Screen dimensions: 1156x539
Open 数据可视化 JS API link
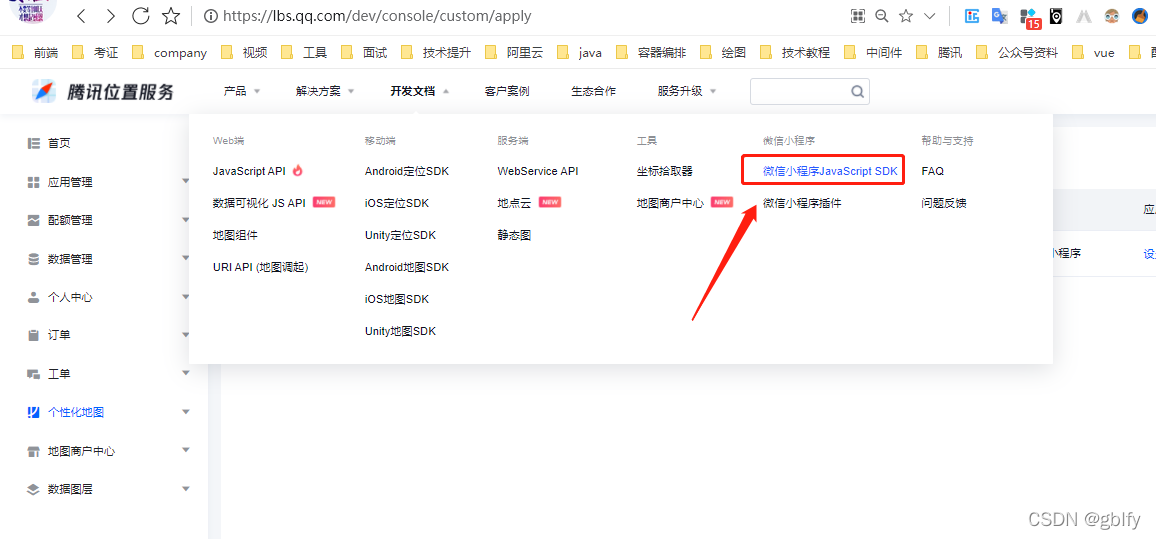(259, 203)
